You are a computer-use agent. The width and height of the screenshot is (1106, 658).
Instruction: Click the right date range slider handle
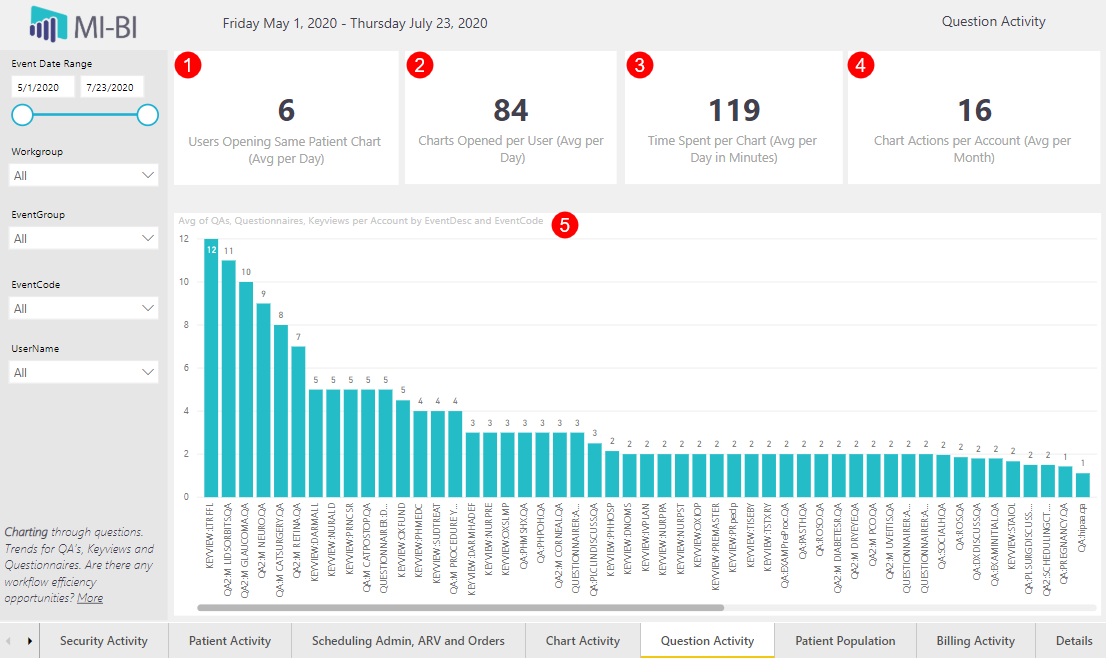[147, 115]
